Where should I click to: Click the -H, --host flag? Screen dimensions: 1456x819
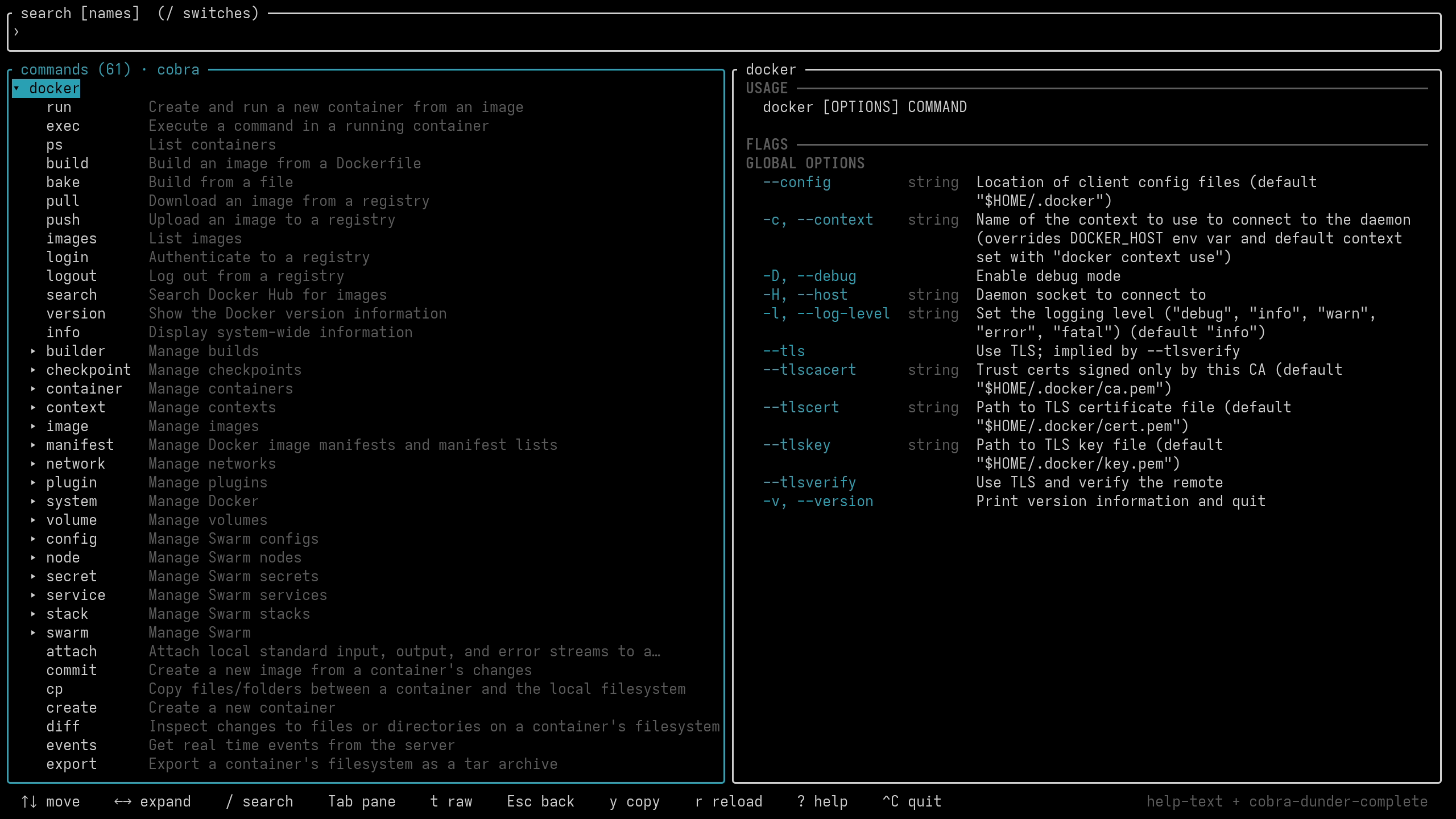click(x=805, y=295)
